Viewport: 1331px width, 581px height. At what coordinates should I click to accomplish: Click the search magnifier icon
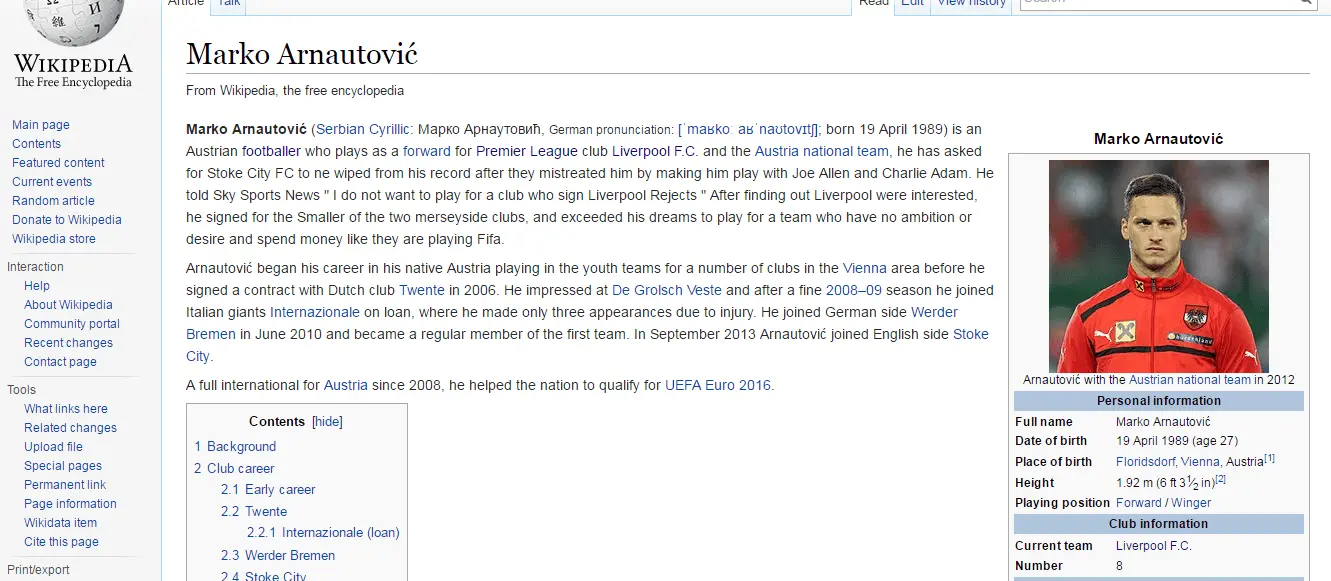[x=1305, y=3]
